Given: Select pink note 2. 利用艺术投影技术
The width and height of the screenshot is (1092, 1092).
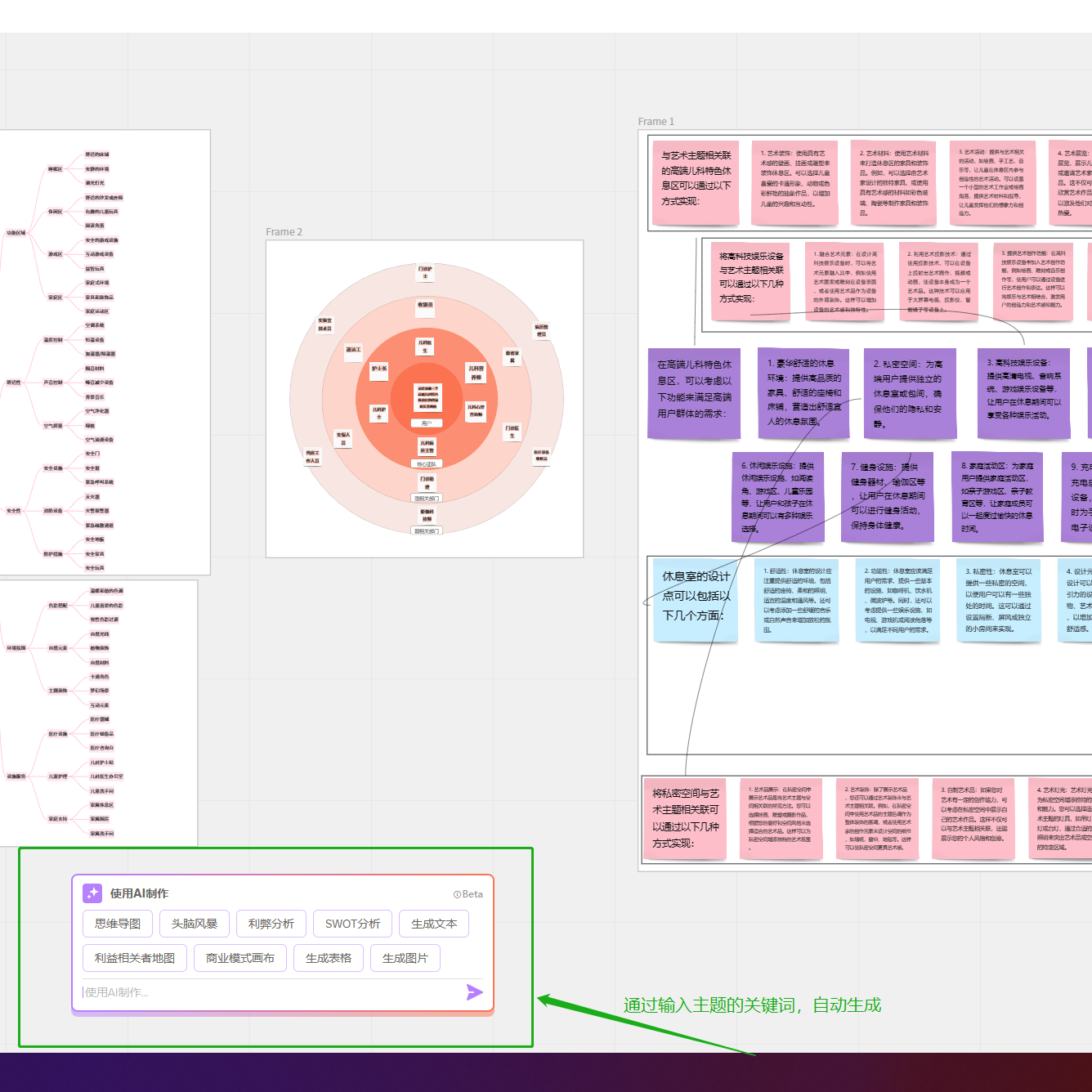Looking at the screenshot, I should click(x=939, y=280).
